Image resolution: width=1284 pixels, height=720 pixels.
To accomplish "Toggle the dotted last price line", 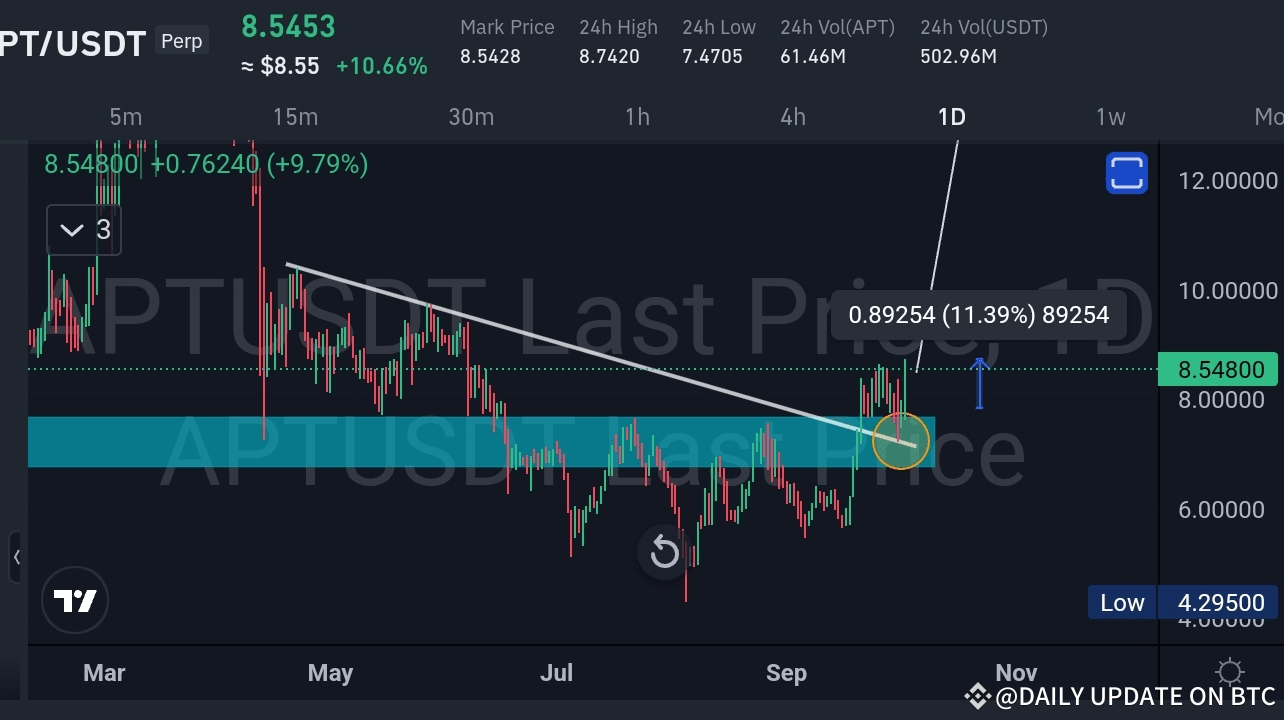I will click(x=600, y=369).
